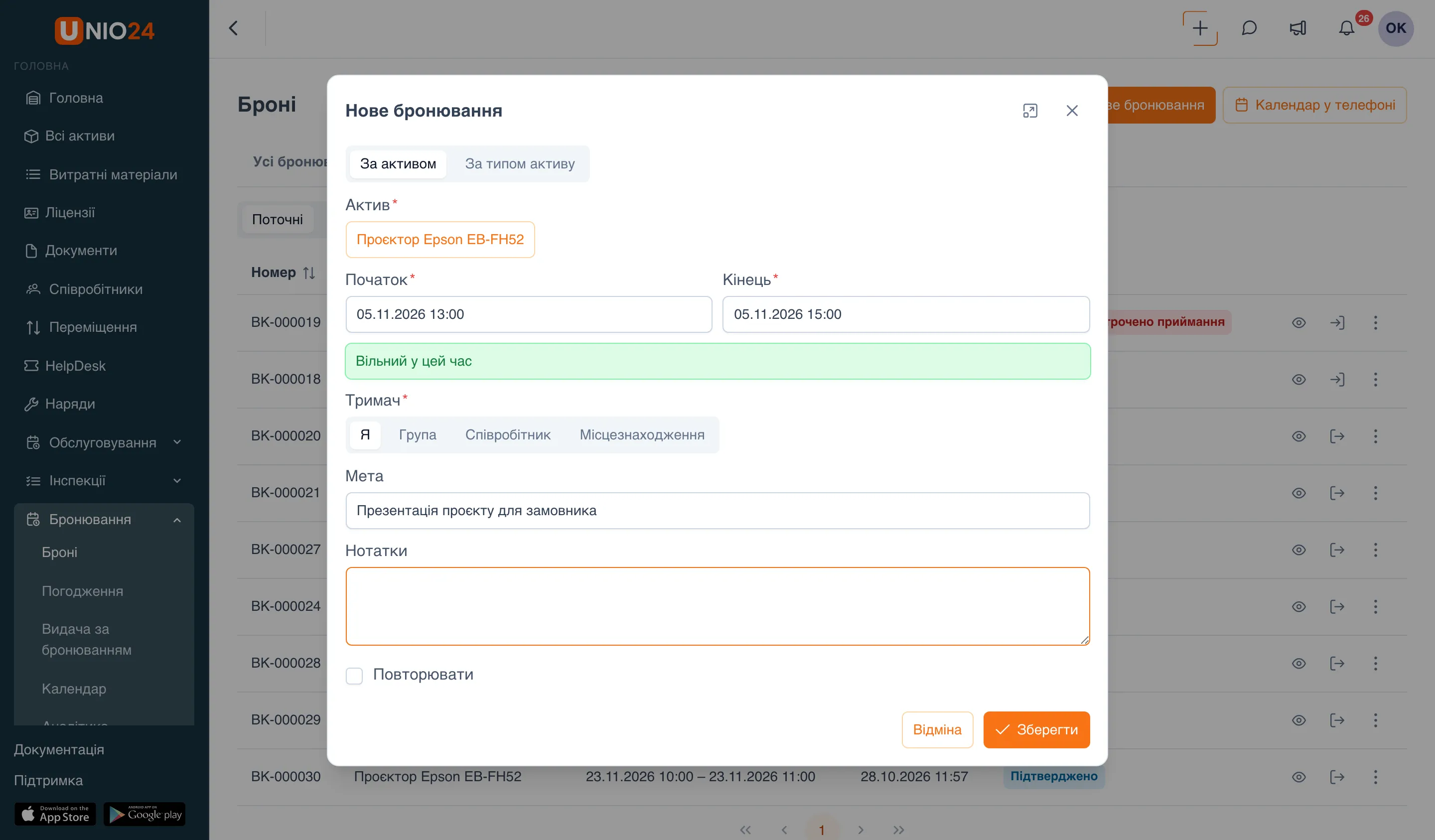
Task: Expand the Нове бронювання dialog fullscreen
Action: pos(1030,111)
